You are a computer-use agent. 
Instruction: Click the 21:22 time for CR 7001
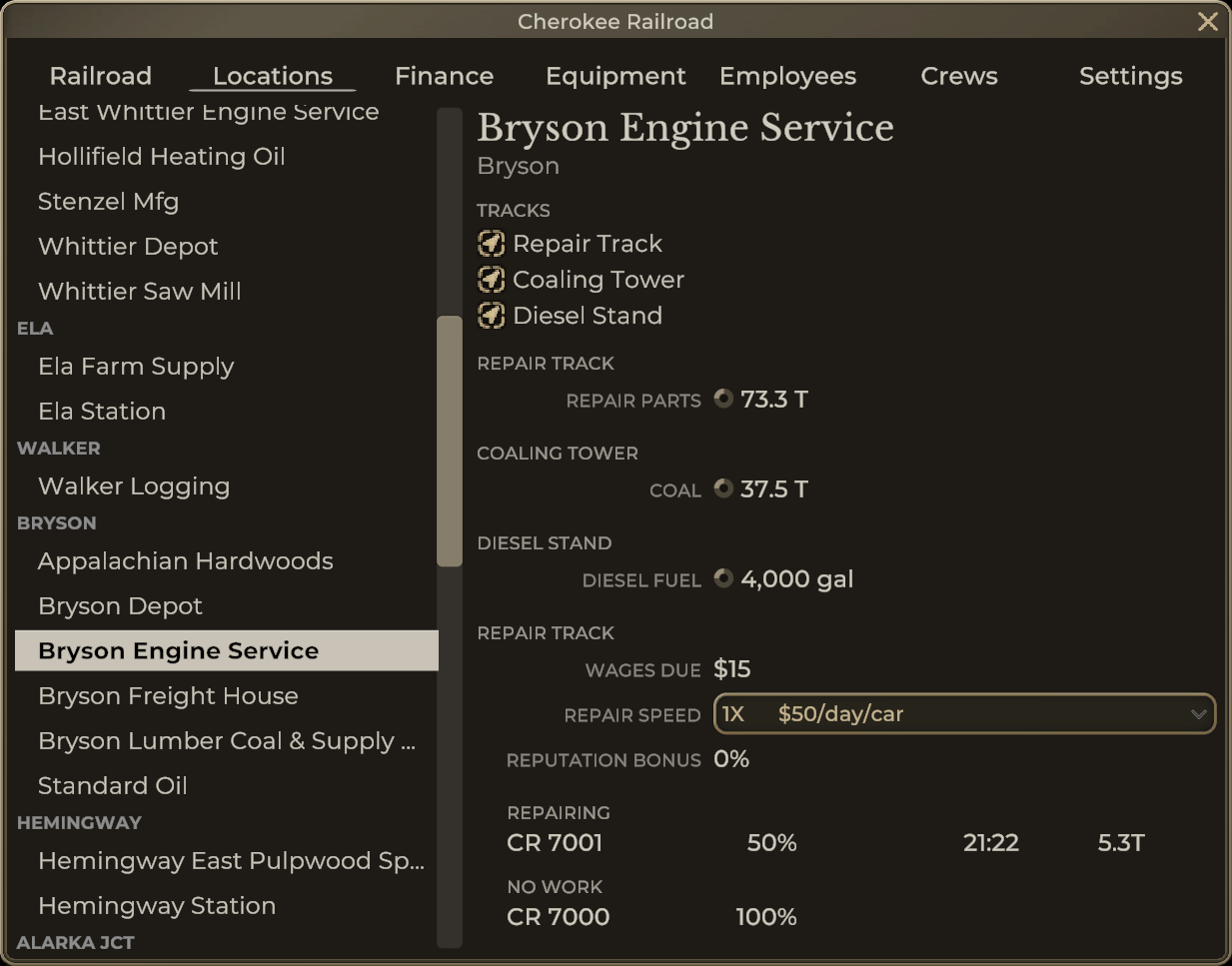pos(991,843)
